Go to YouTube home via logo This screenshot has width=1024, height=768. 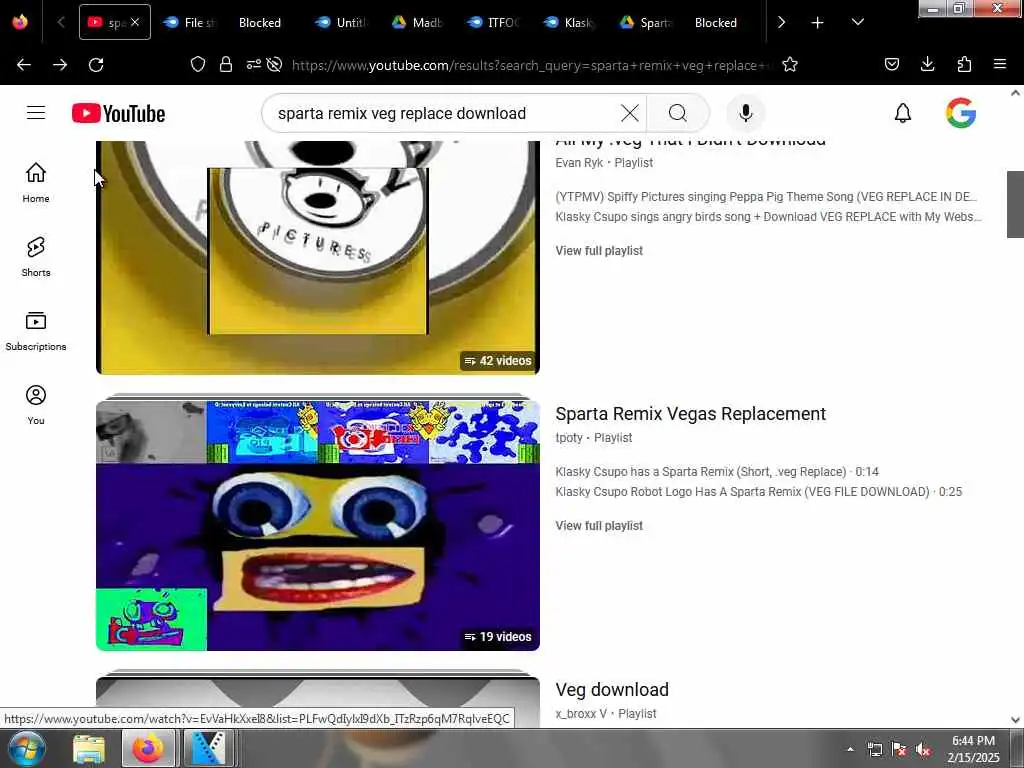[118, 114]
